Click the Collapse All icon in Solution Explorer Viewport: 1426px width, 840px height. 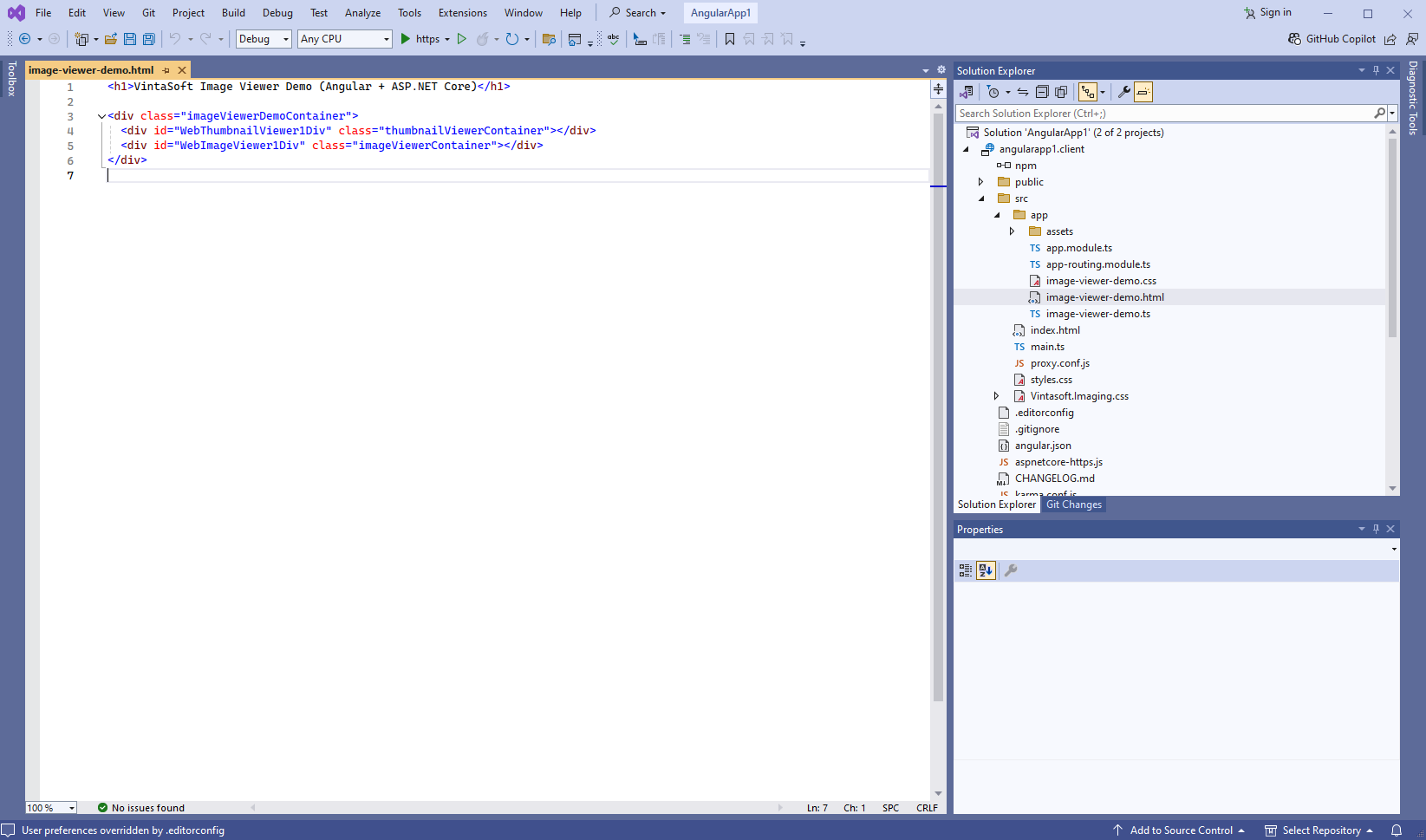click(x=1042, y=92)
